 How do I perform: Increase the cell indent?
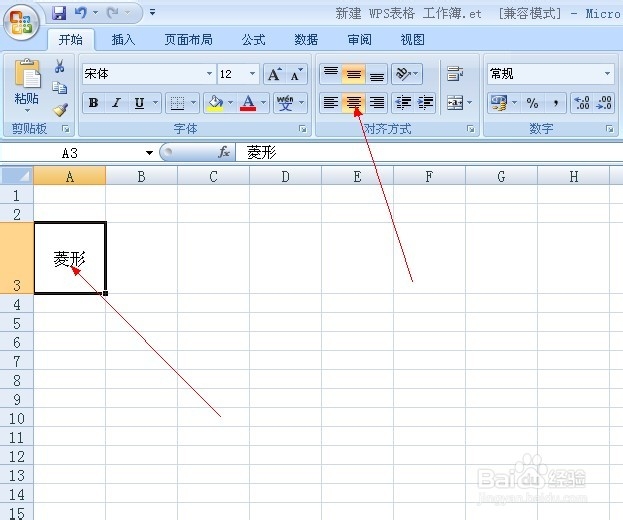coord(425,103)
